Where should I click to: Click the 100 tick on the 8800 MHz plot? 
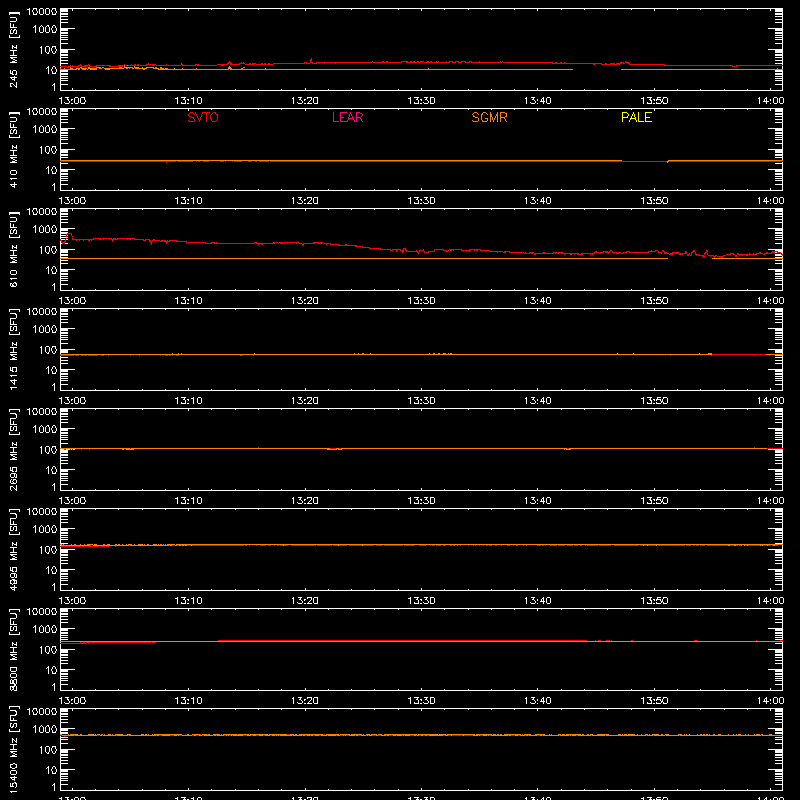tap(48, 650)
